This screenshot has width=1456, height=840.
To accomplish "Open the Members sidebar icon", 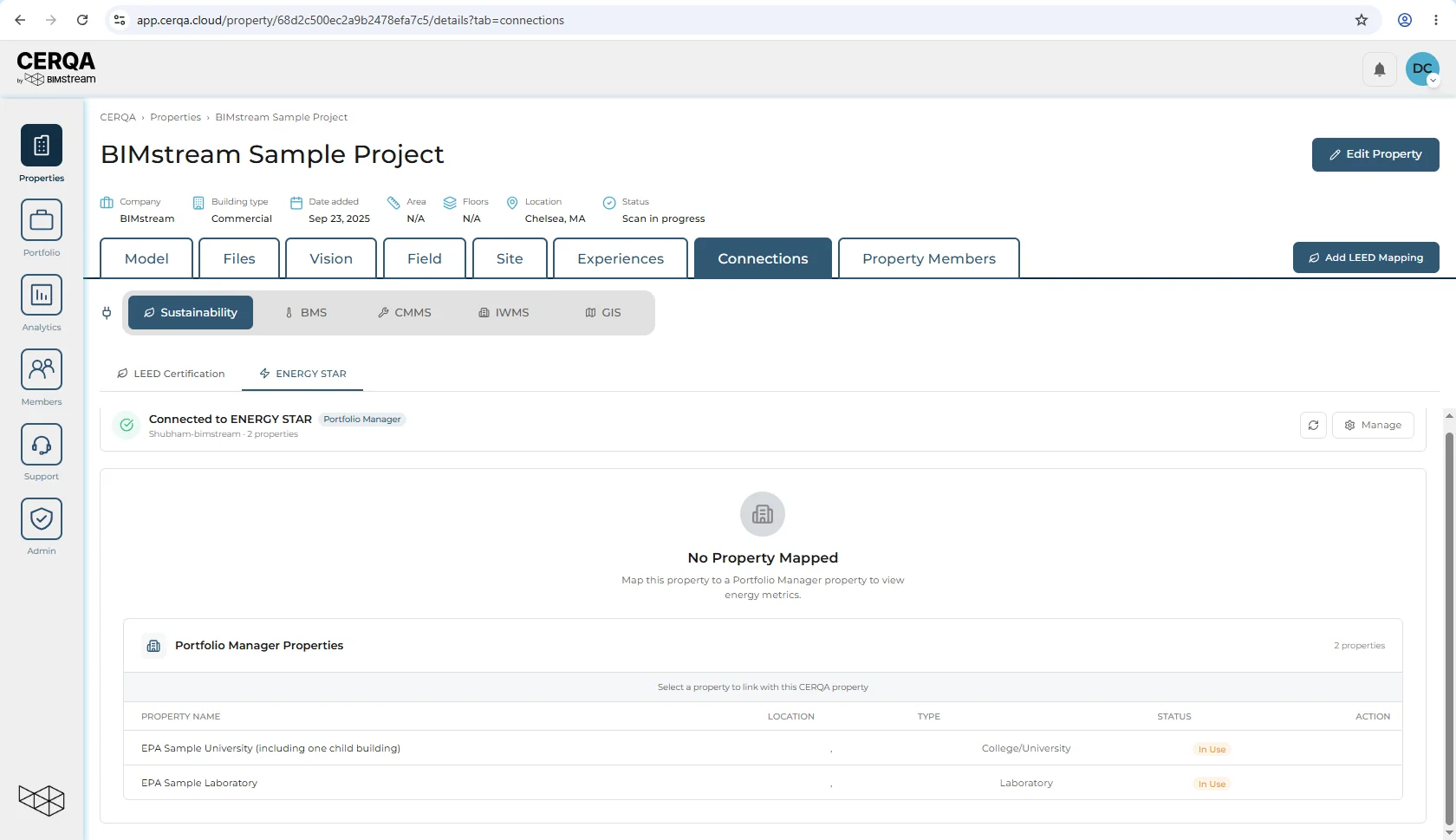I will 42,368.
